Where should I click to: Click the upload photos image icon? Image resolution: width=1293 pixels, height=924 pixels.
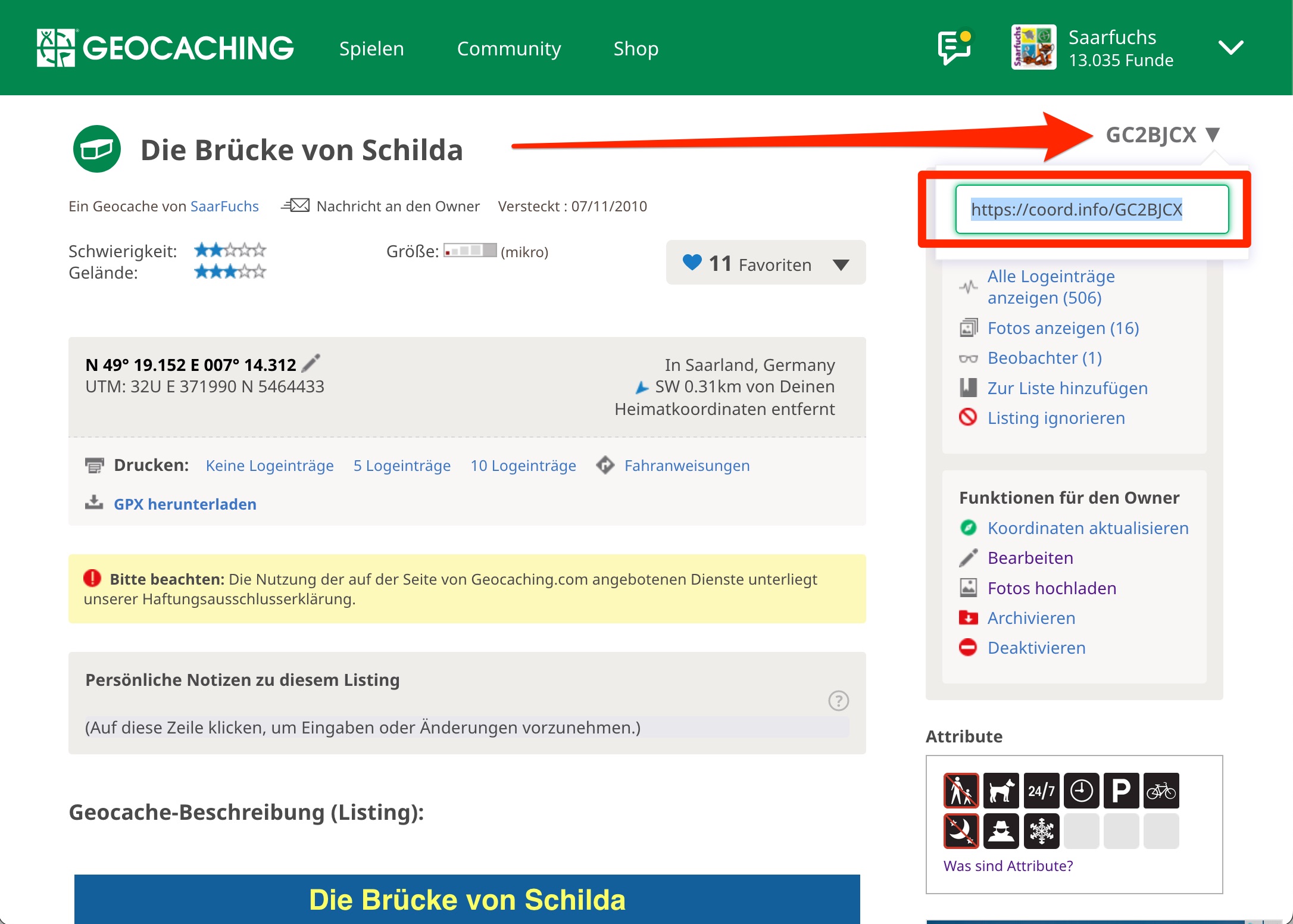[x=969, y=588]
